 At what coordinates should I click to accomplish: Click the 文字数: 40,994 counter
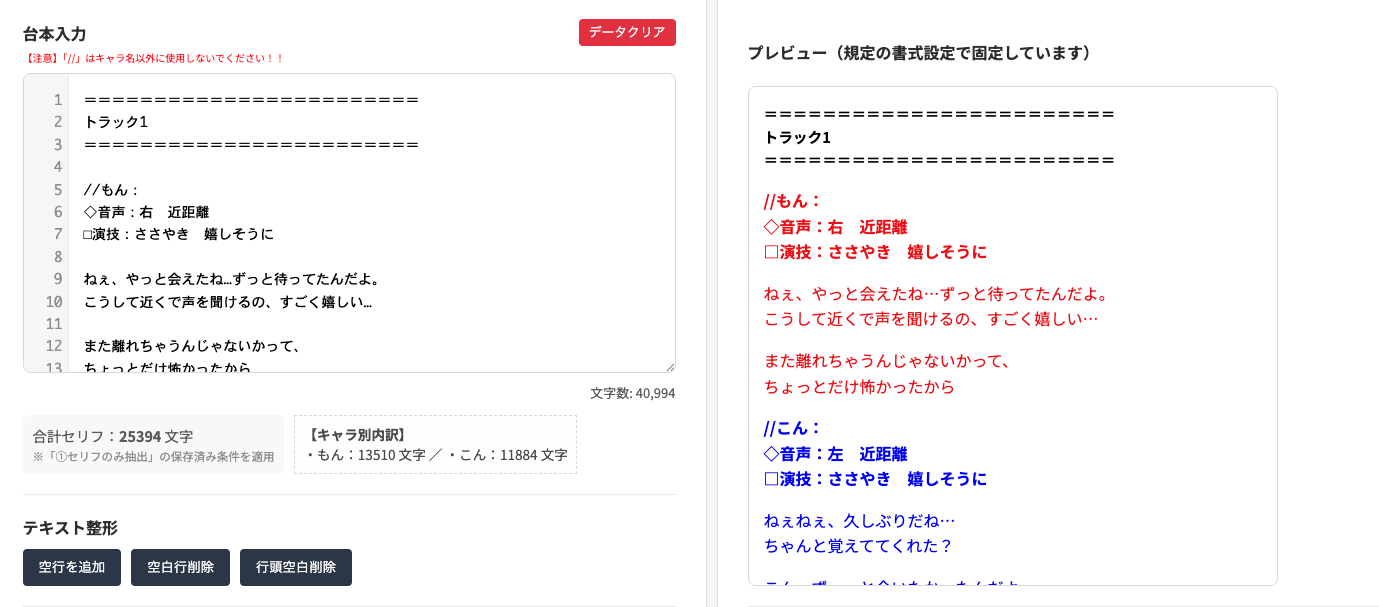(633, 393)
